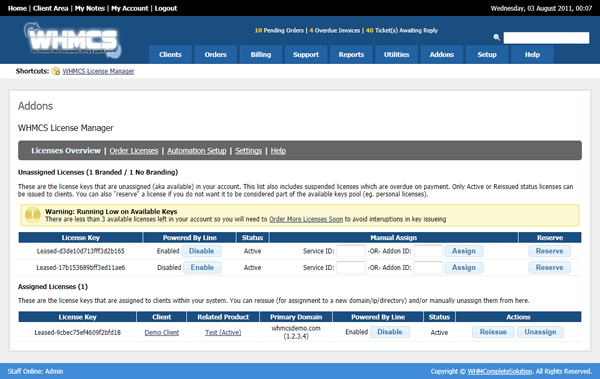View the 10 Pending Orders link
The image size is (600, 379).
[x=279, y=30]
